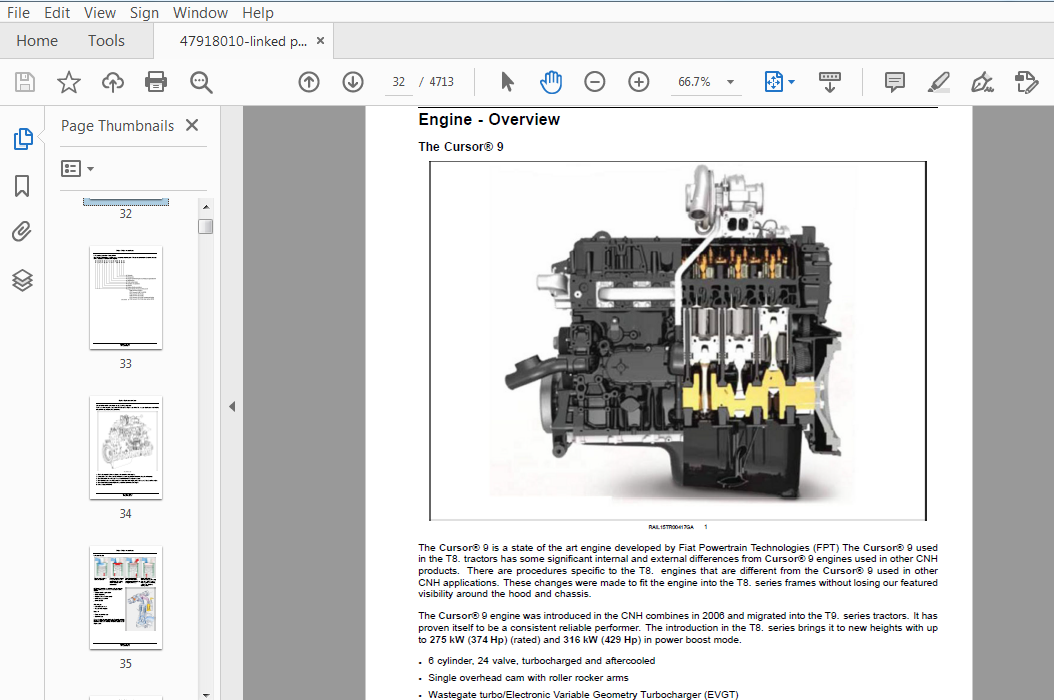Open the zoom level dropdown arrow
Image resolution: width=1054 pixels, height=700 pixels.
(x=730, y=82)
